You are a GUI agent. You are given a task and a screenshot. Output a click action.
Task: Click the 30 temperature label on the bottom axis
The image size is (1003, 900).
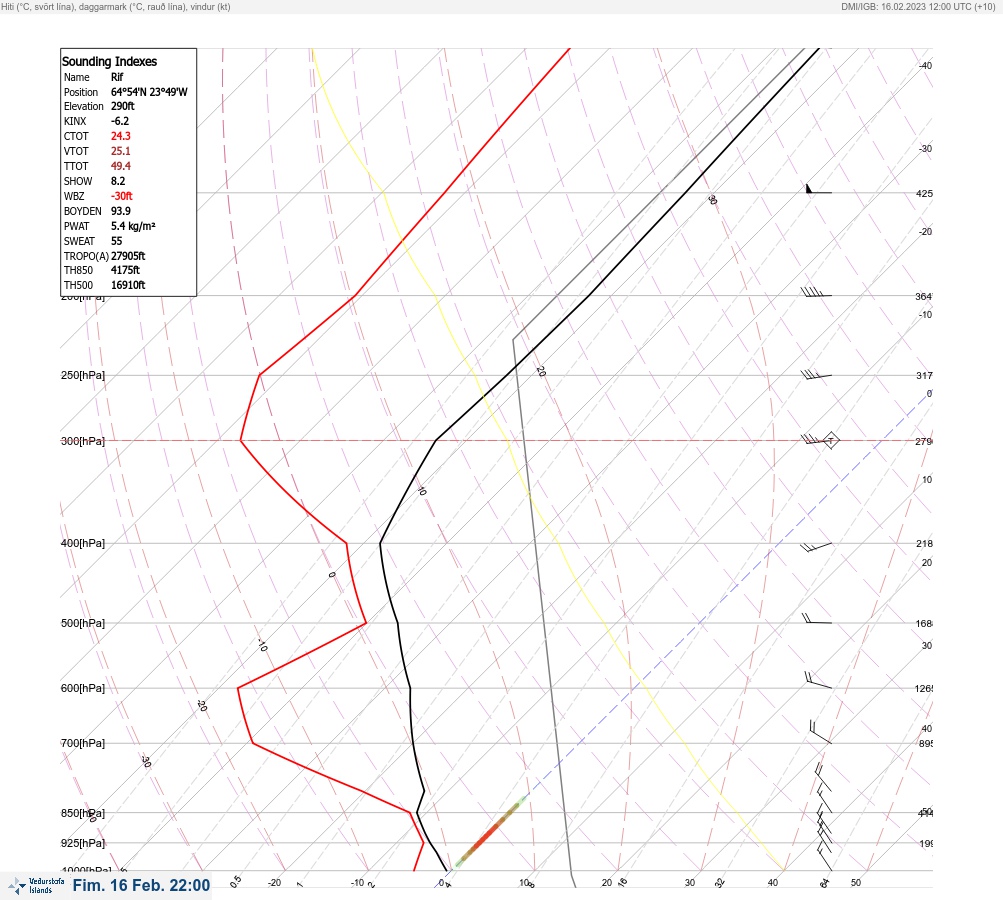coord(690,883)
